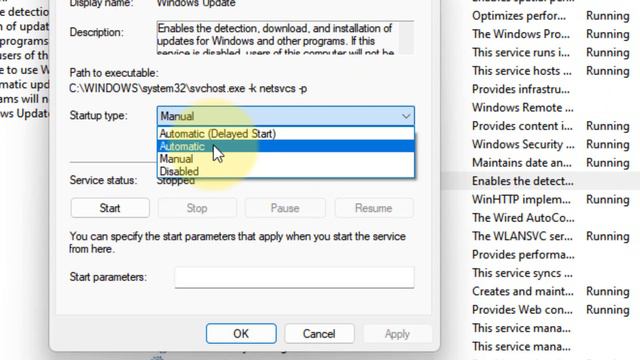Screen dimensions: 640x360
Task: Click the description box scrollbar
Action: [x=406, y=38]
